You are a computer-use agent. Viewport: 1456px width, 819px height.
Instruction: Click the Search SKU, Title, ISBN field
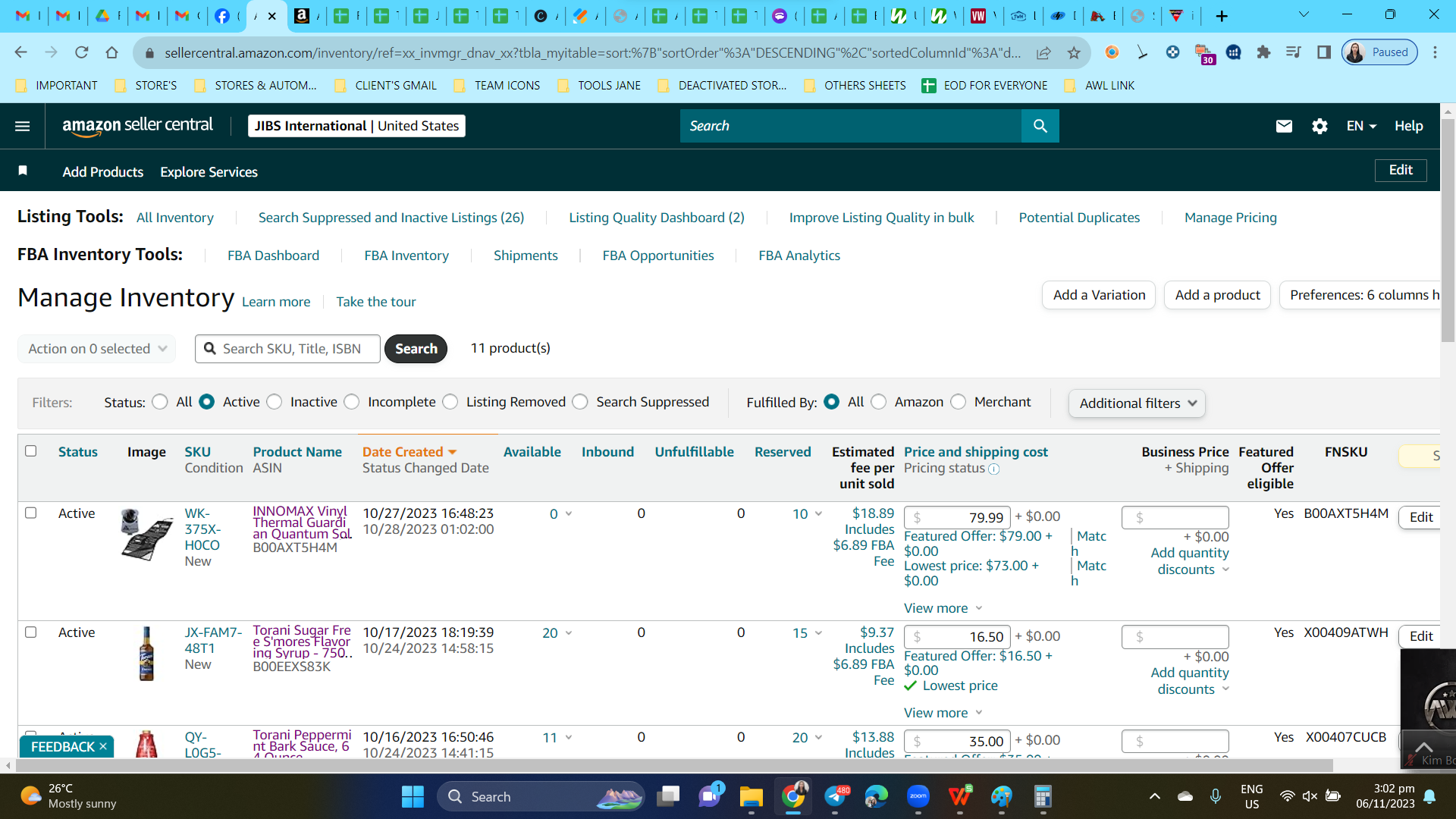coord(288,349)
